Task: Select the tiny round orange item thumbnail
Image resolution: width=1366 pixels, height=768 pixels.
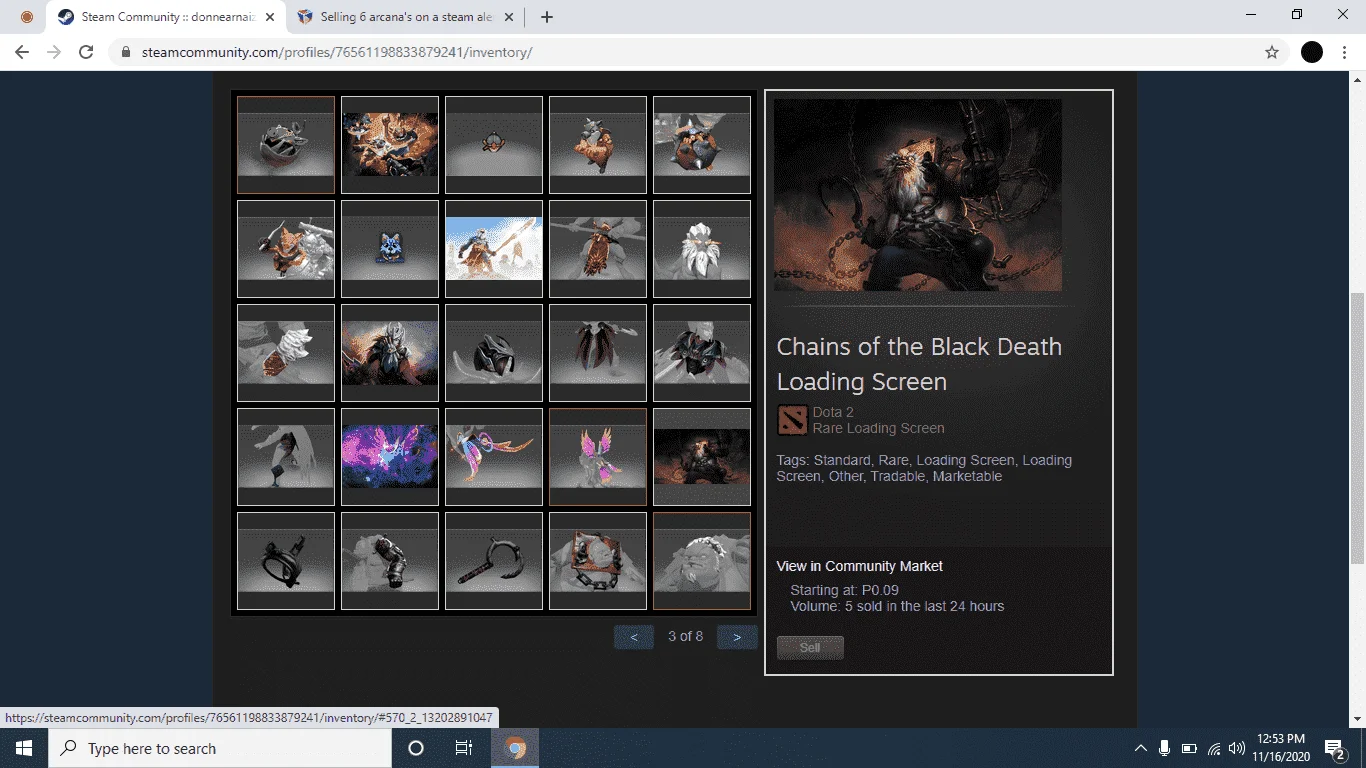Action: click(x=494, y=145)
